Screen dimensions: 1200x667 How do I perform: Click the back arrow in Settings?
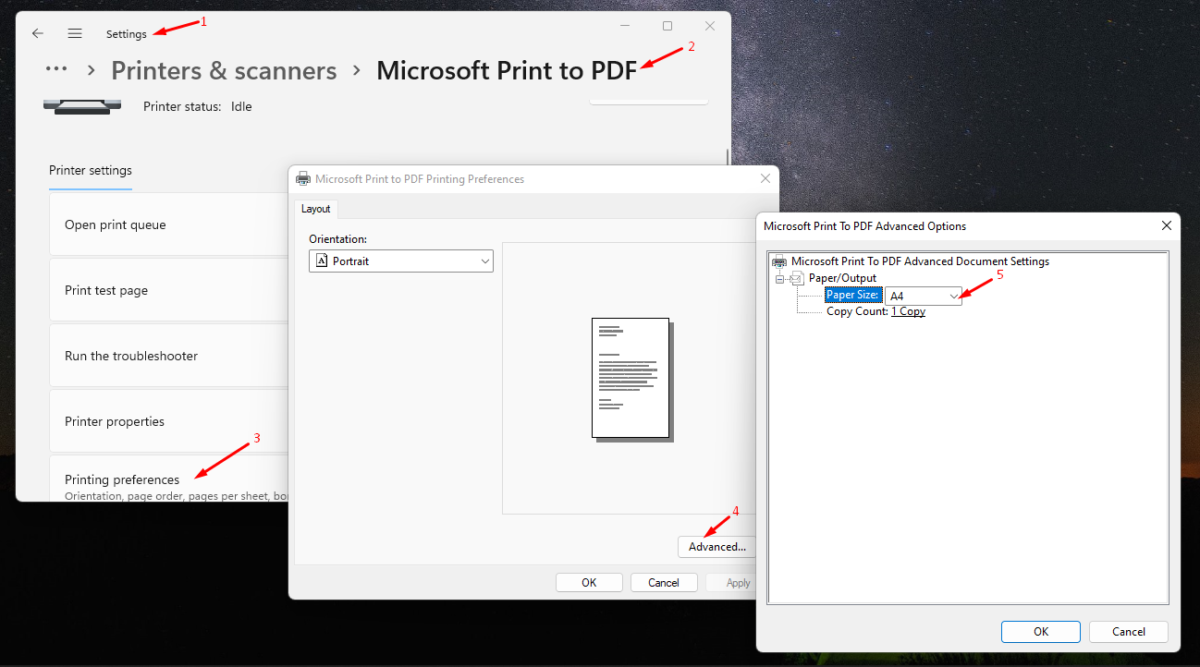click(38, 33)
